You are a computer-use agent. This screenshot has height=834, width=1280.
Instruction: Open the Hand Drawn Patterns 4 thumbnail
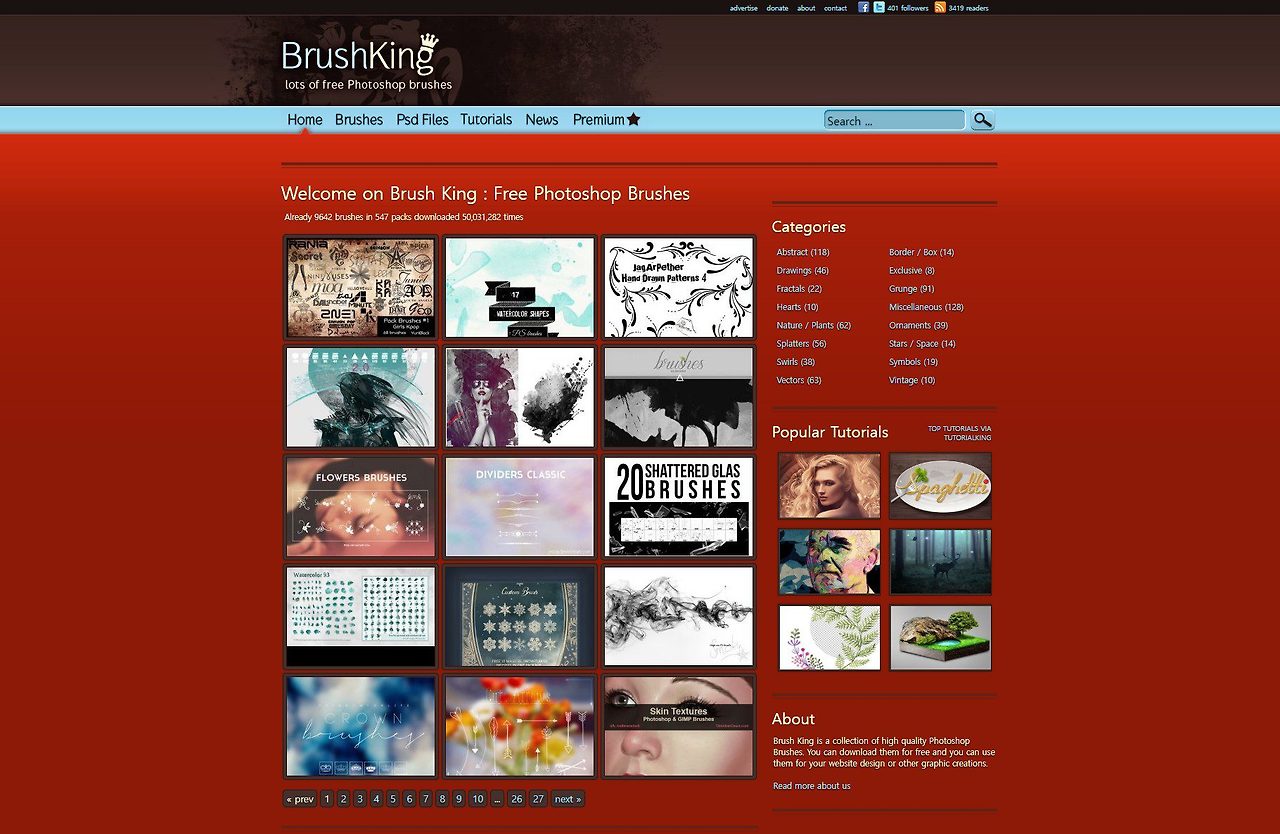tap(679, 287)
